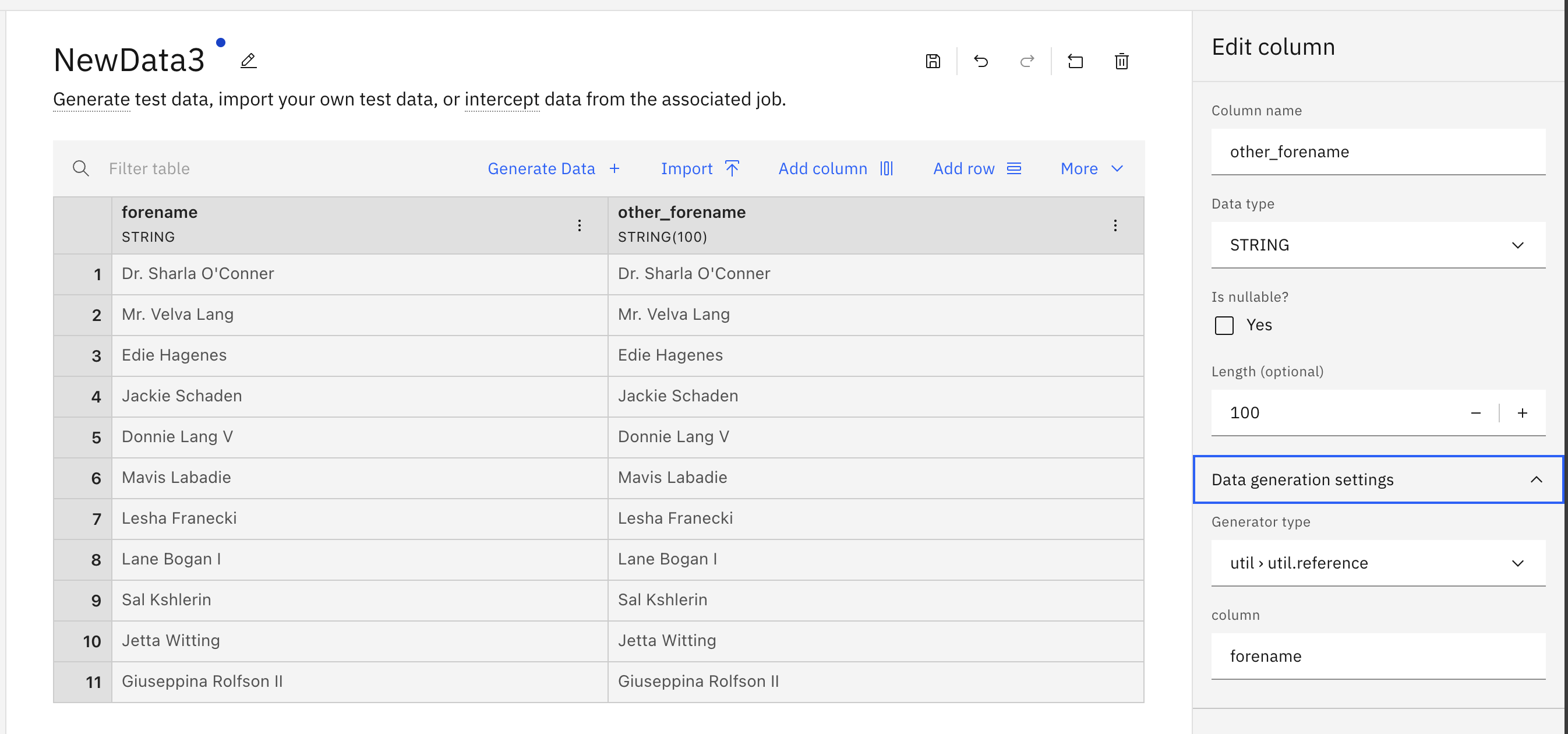Click the undo arrow icon

981,61
